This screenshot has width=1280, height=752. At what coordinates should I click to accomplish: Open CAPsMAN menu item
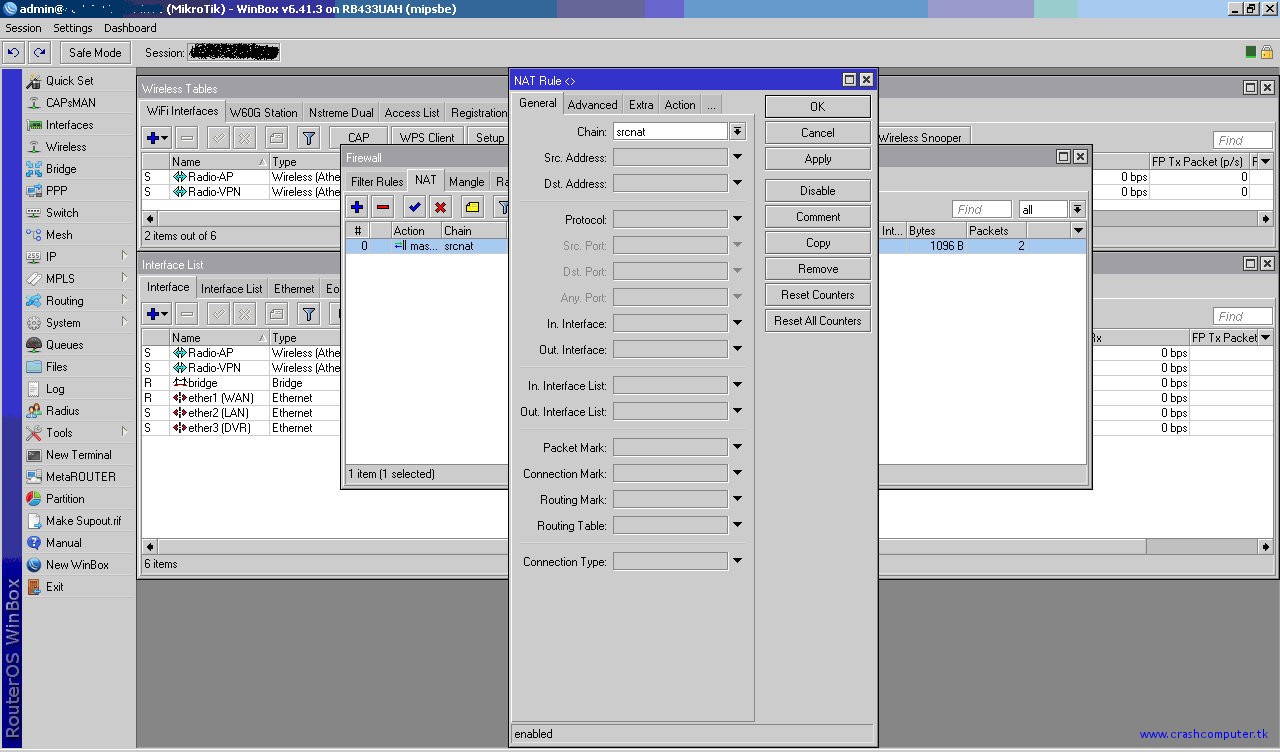[70, 103]
